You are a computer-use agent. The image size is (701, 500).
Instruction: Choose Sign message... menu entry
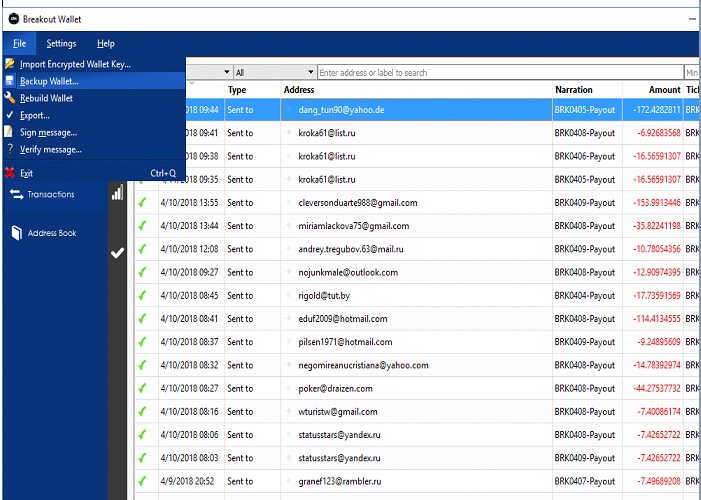point(94,132)
